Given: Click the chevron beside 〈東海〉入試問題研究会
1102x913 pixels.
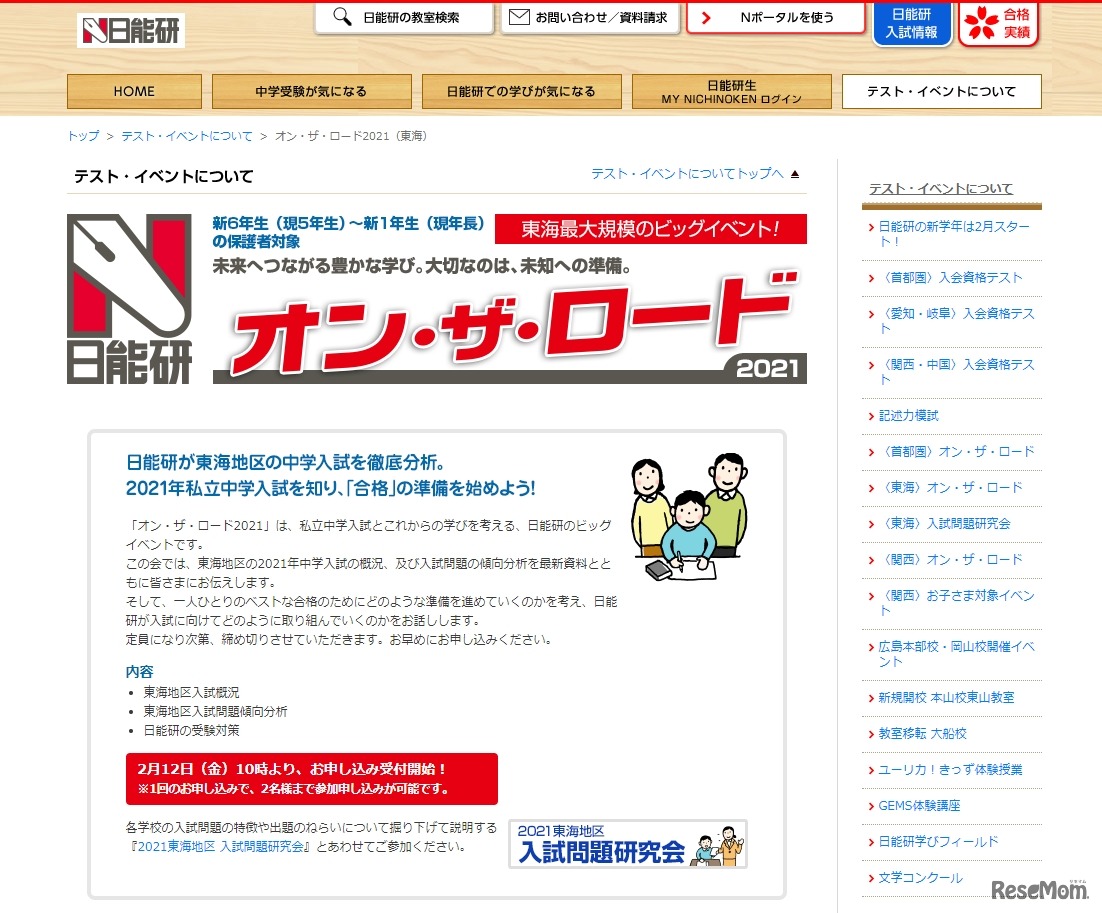Looking at the screenshot, I should click(871, 524).
